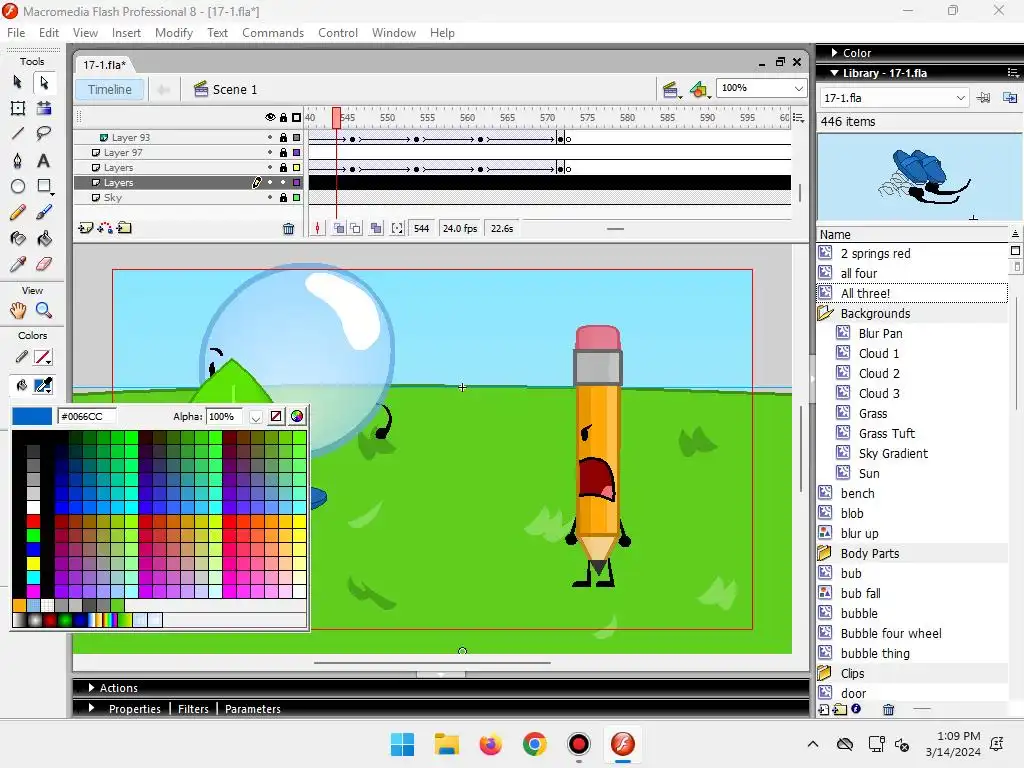Image resolution: width=1024 pixels, height=768 pixels.
Task: Switch to the Filters tab
Action: [x=193, y=709]
